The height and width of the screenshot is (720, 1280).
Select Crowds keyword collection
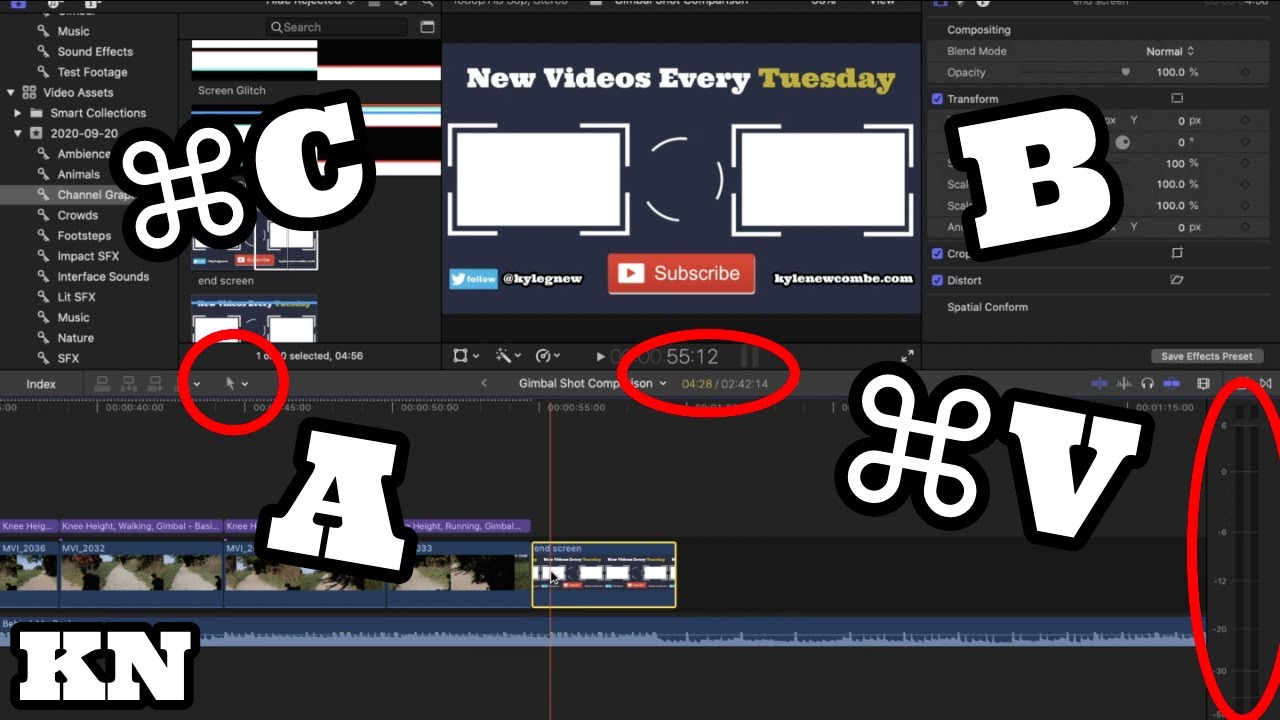(78, 215)
